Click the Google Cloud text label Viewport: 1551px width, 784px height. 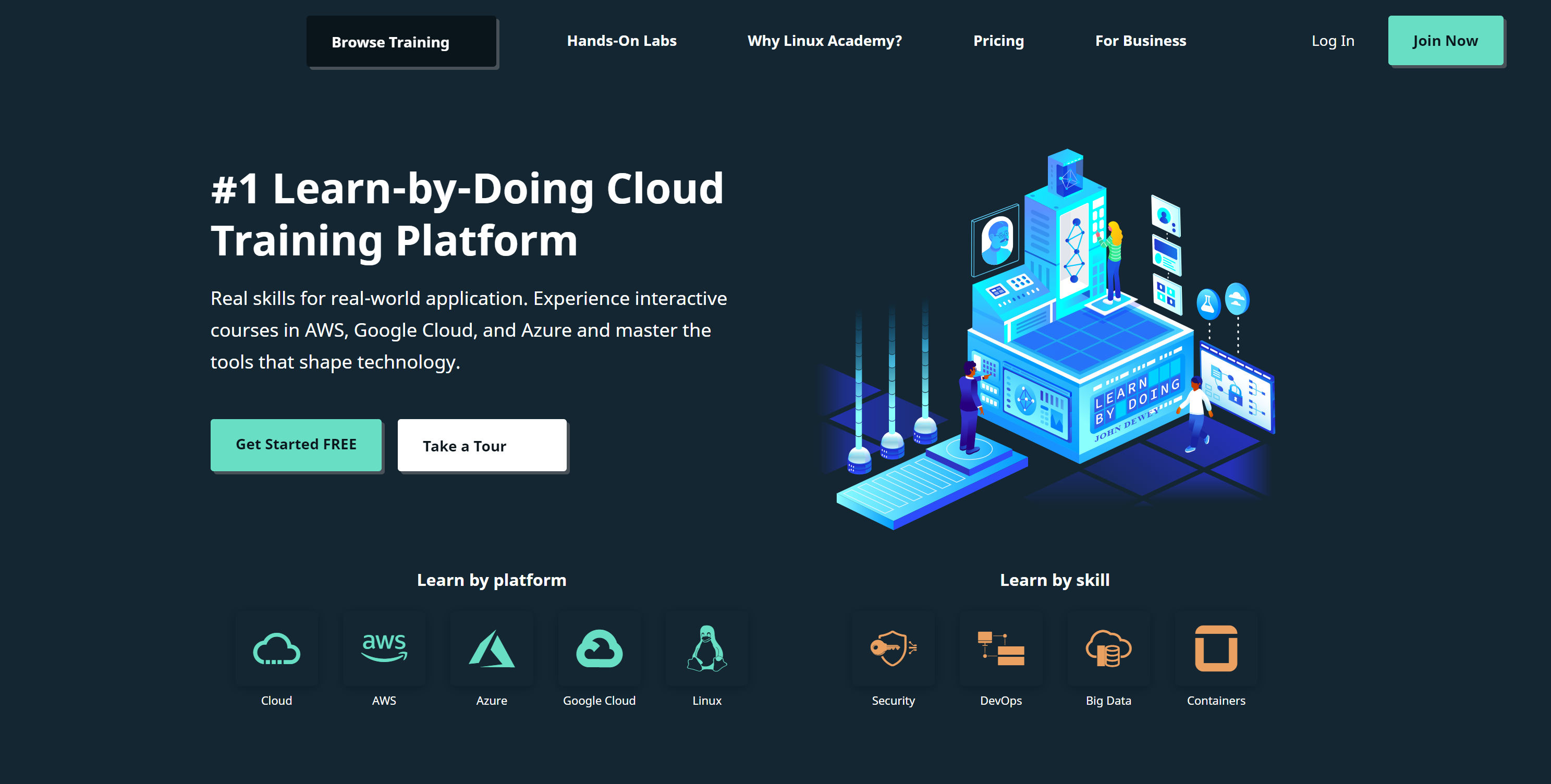point(599,700)
